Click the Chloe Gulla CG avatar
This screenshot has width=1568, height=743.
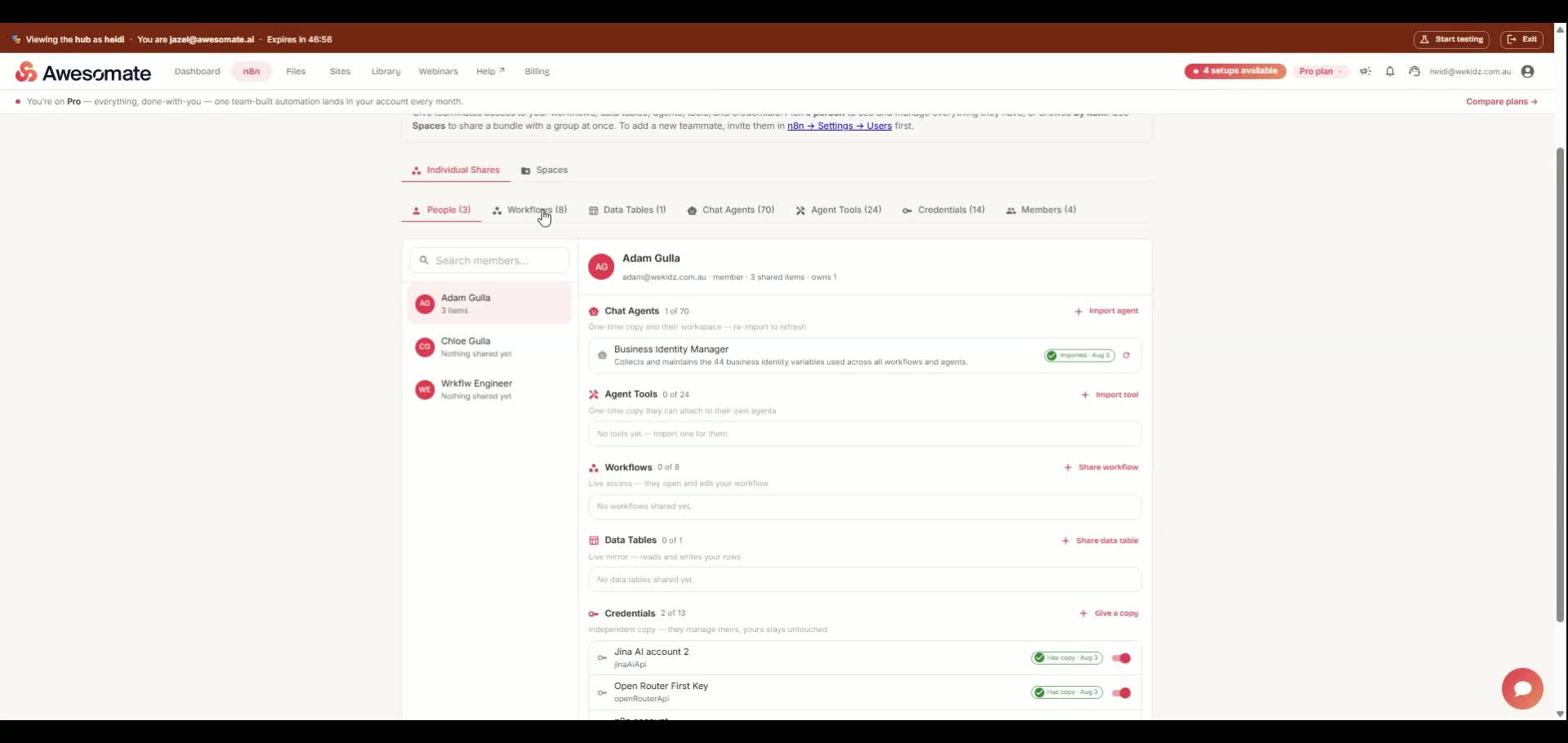[425, 347]
